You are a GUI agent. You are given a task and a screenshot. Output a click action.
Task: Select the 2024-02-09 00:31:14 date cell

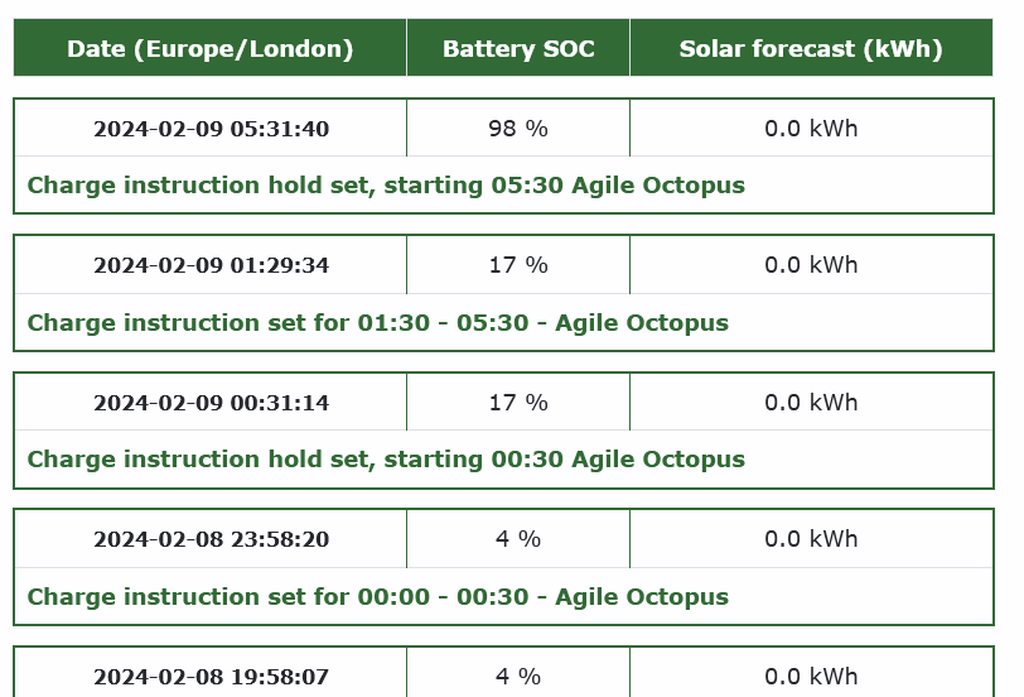pos(211,403)
